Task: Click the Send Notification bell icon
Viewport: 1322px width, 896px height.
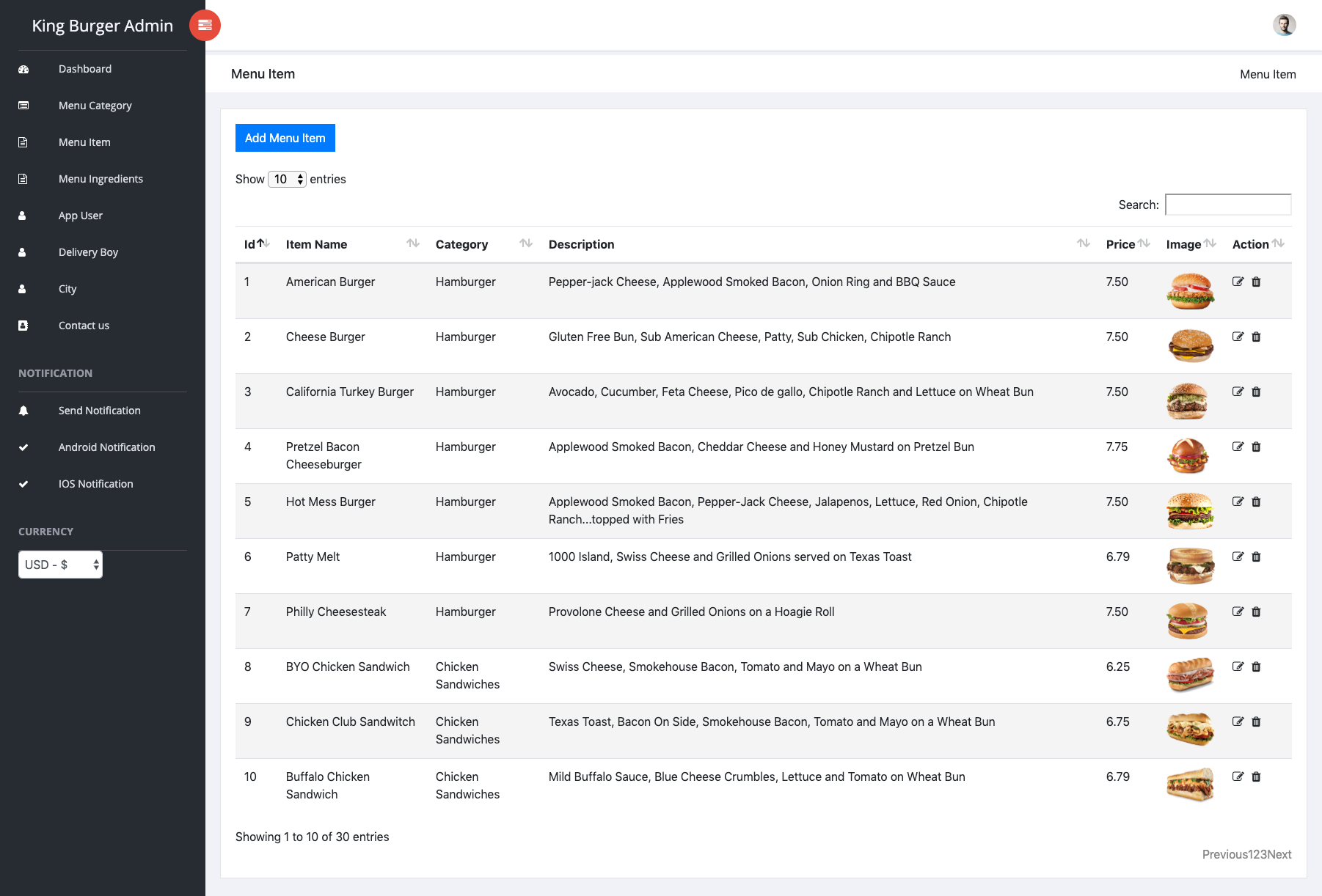Action: (x=23, y=411)
